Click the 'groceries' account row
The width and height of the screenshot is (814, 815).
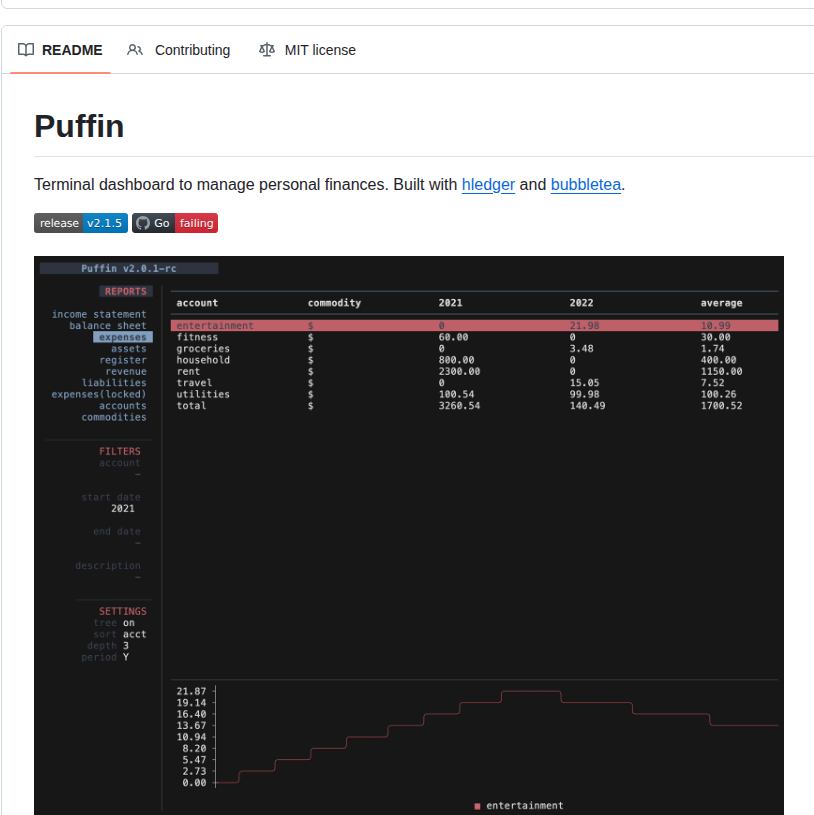point(474,348)
